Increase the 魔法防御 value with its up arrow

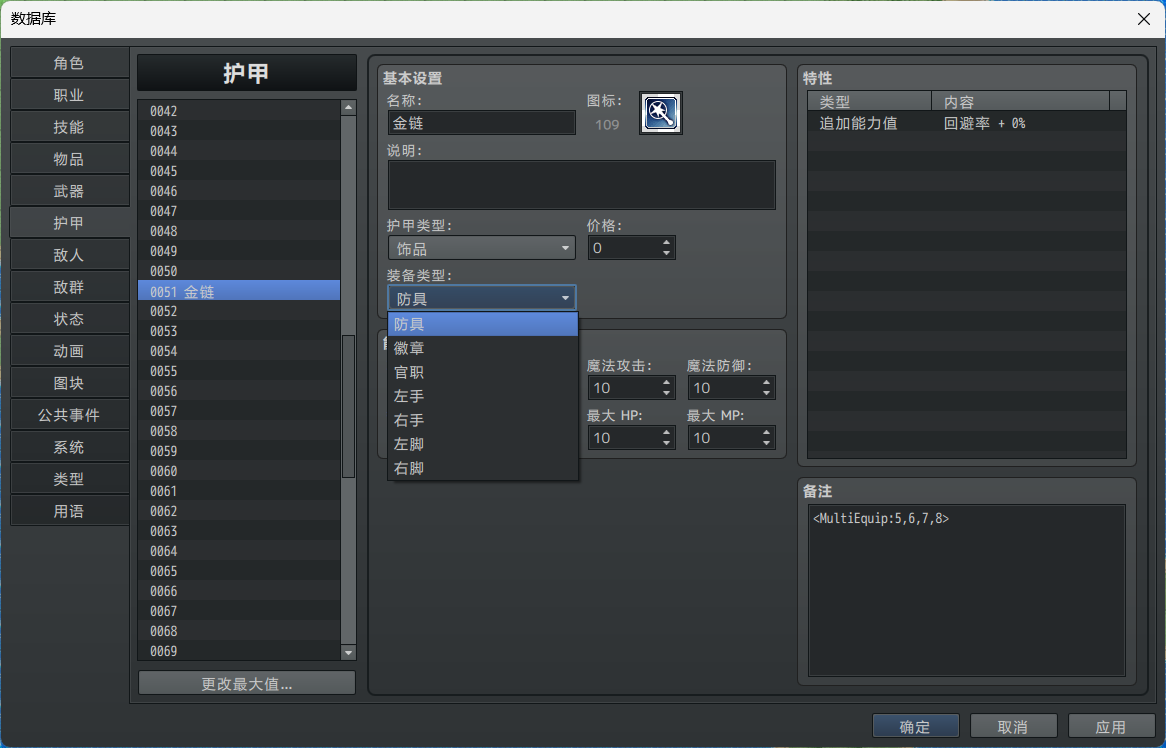point(767,382)
